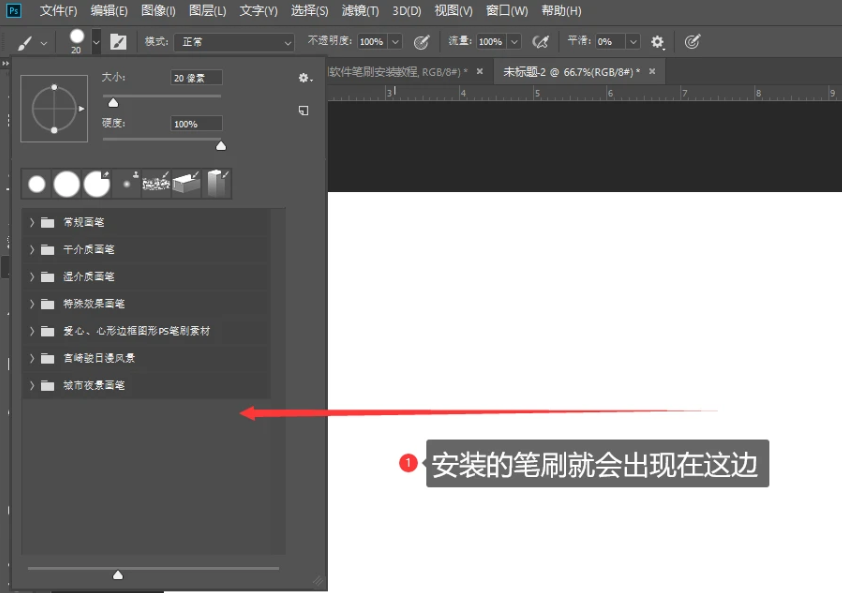Expand the 宫崎骏日漫风景 brush group

tap(31, 357)
